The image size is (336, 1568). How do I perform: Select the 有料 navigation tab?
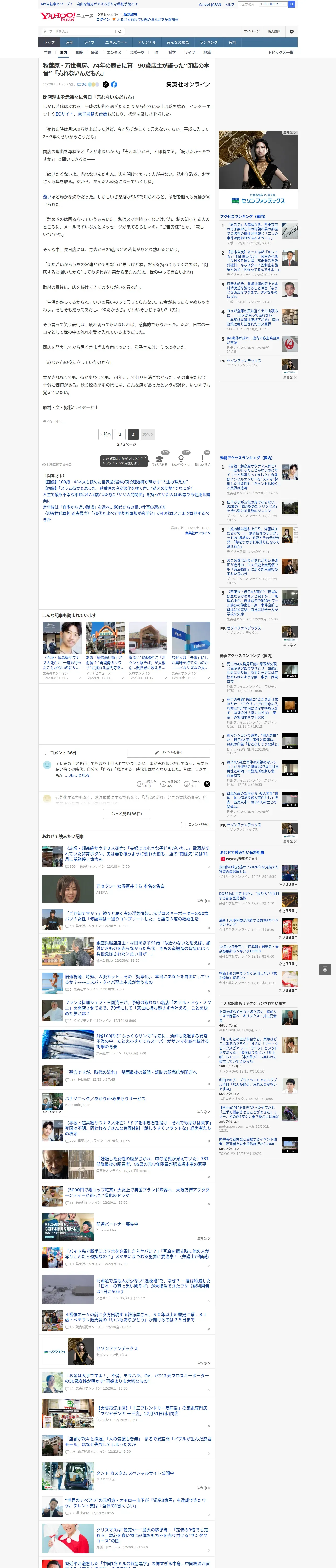tap(232, 43)
